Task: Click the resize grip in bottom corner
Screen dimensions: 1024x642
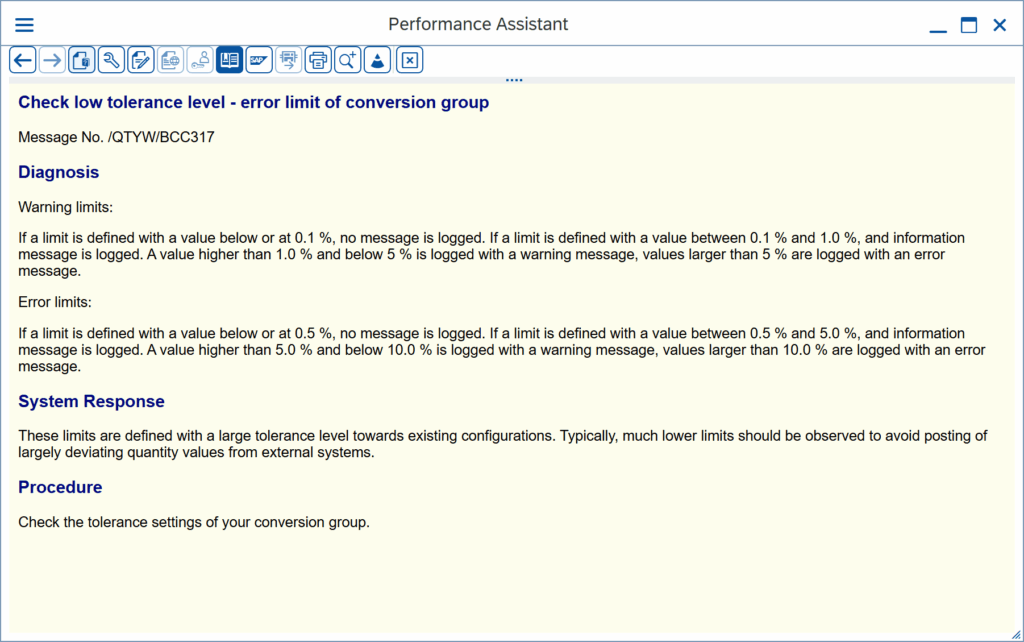Action: tap(1016, 634)
